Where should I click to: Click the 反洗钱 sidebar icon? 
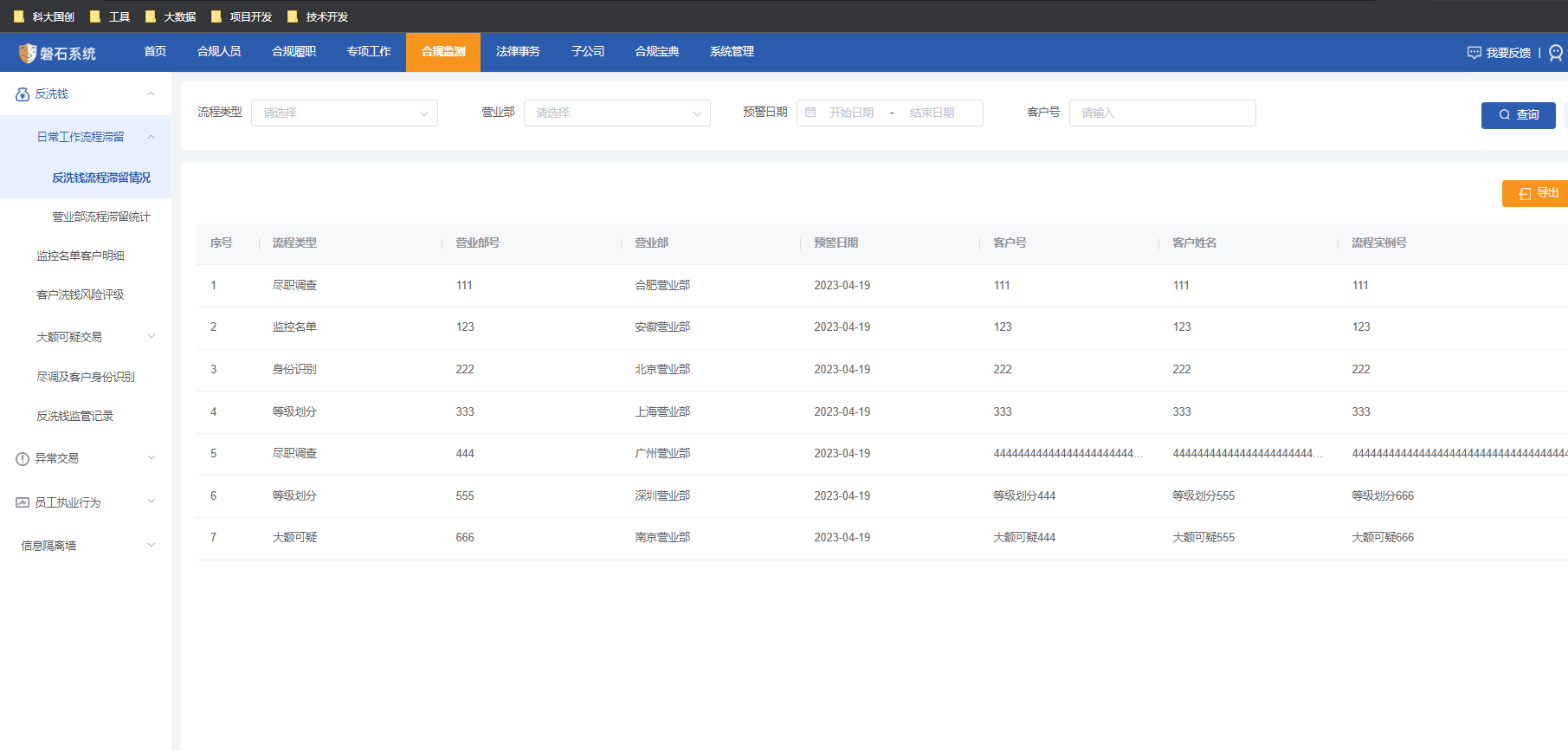point(23,94)
